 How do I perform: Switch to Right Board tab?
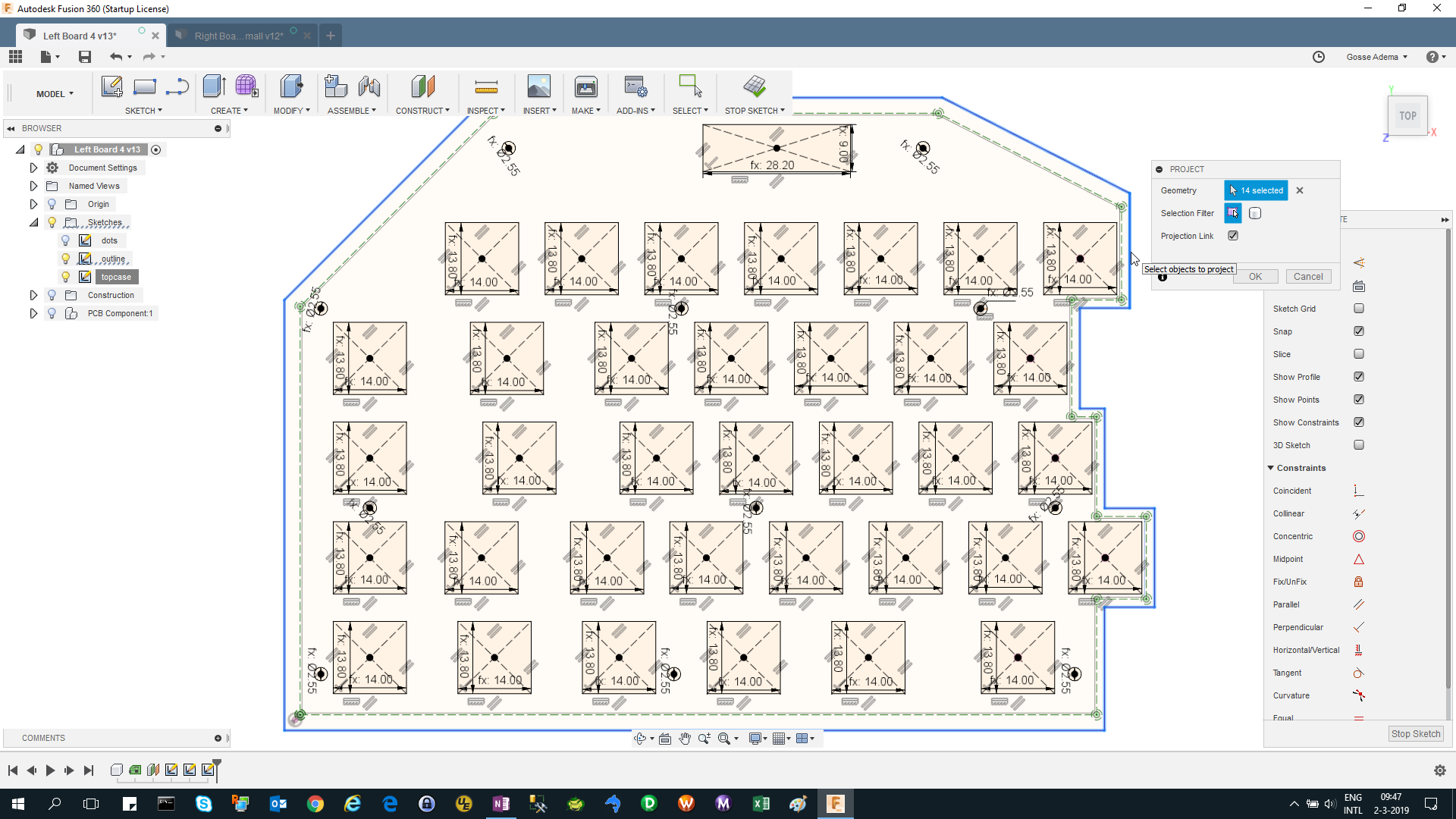(x=238, y=36)
